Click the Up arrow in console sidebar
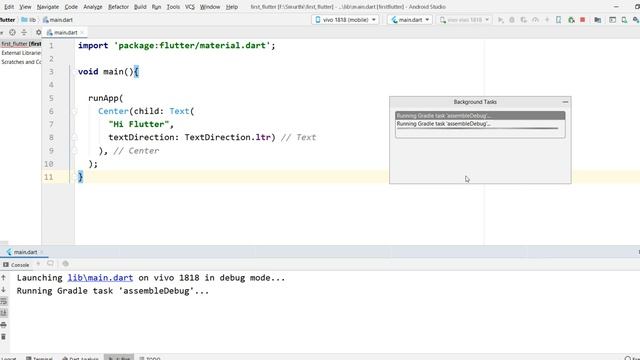The width and height of the screenshot is (640, 360). point(4,278)
